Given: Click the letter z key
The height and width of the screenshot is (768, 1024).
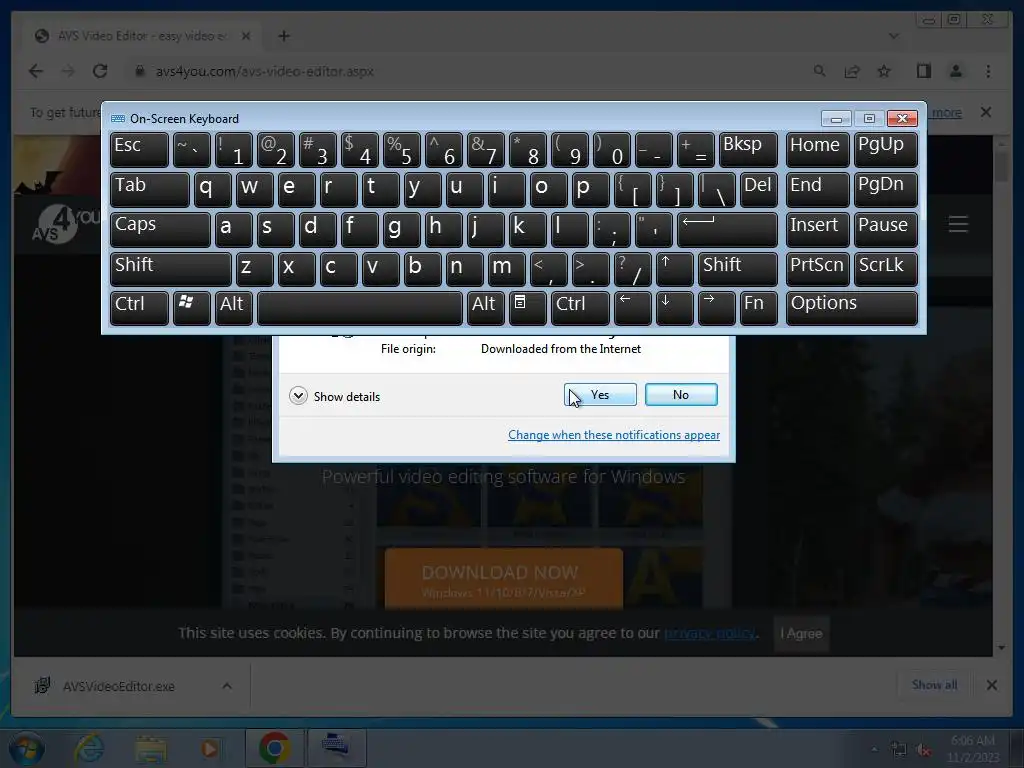Looking at the screenshot, I should [254, 269].
